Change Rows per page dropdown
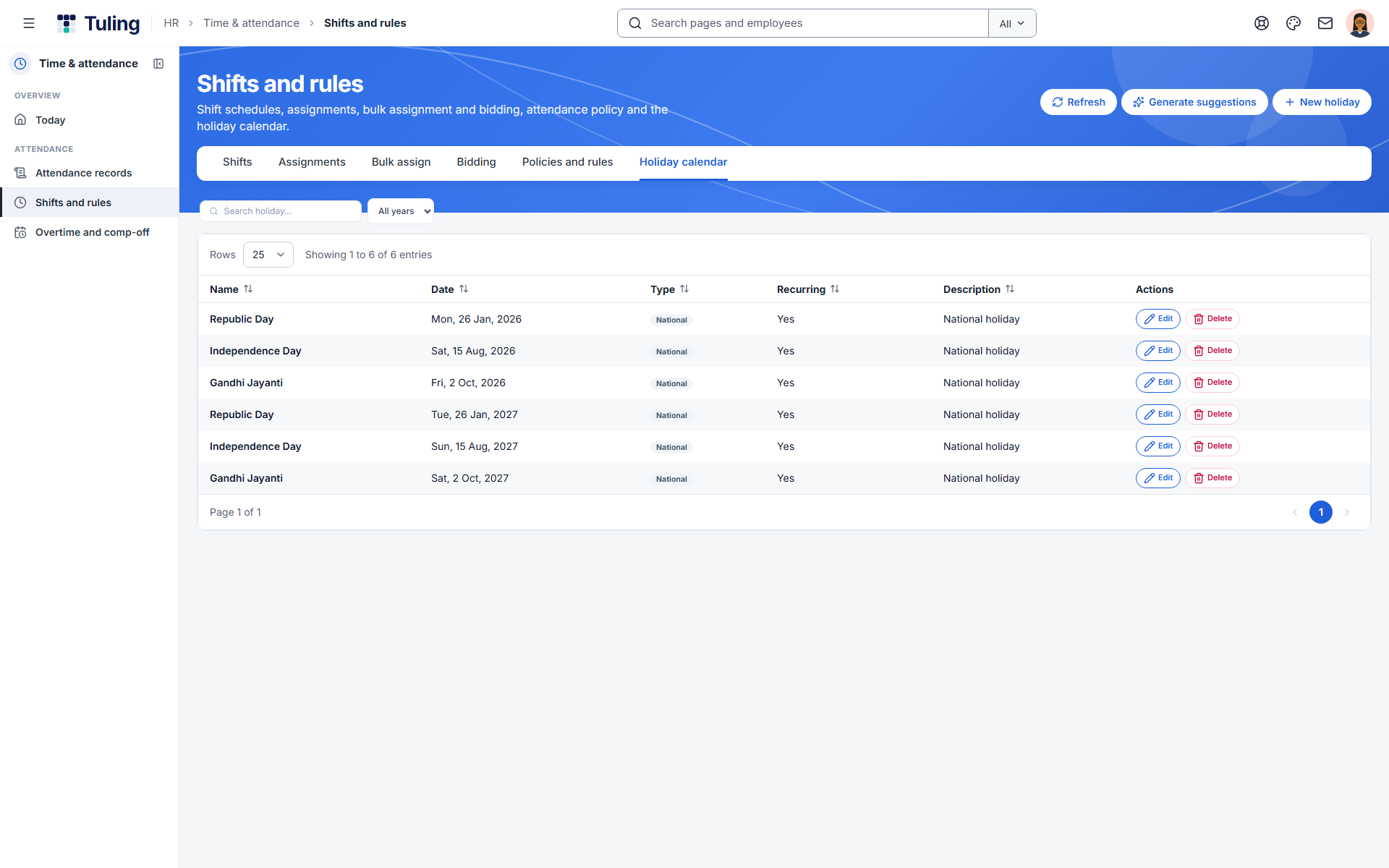This screenshot has width=1389, height=868. pos(268,255)
